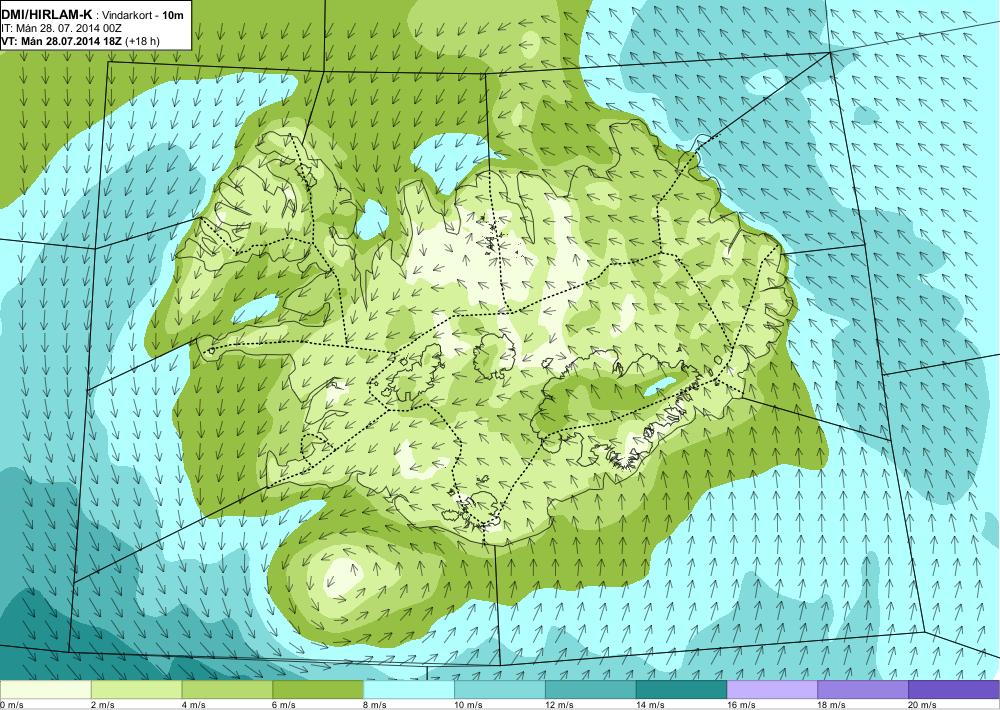
Task: Click the "0 m/s" legend label
Action: click(11, 705)
